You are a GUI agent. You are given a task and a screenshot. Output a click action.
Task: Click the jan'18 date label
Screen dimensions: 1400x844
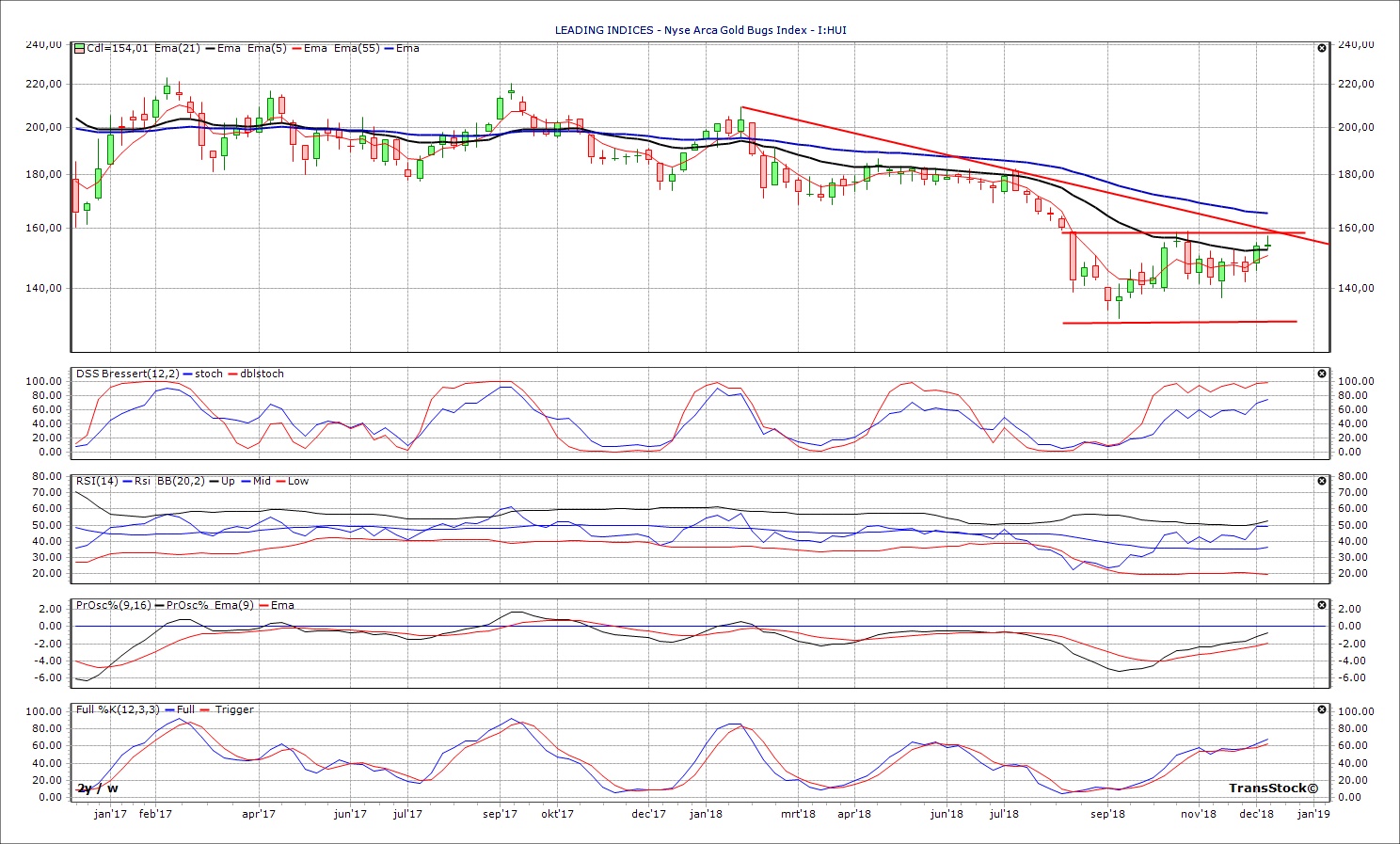point(706,814)
